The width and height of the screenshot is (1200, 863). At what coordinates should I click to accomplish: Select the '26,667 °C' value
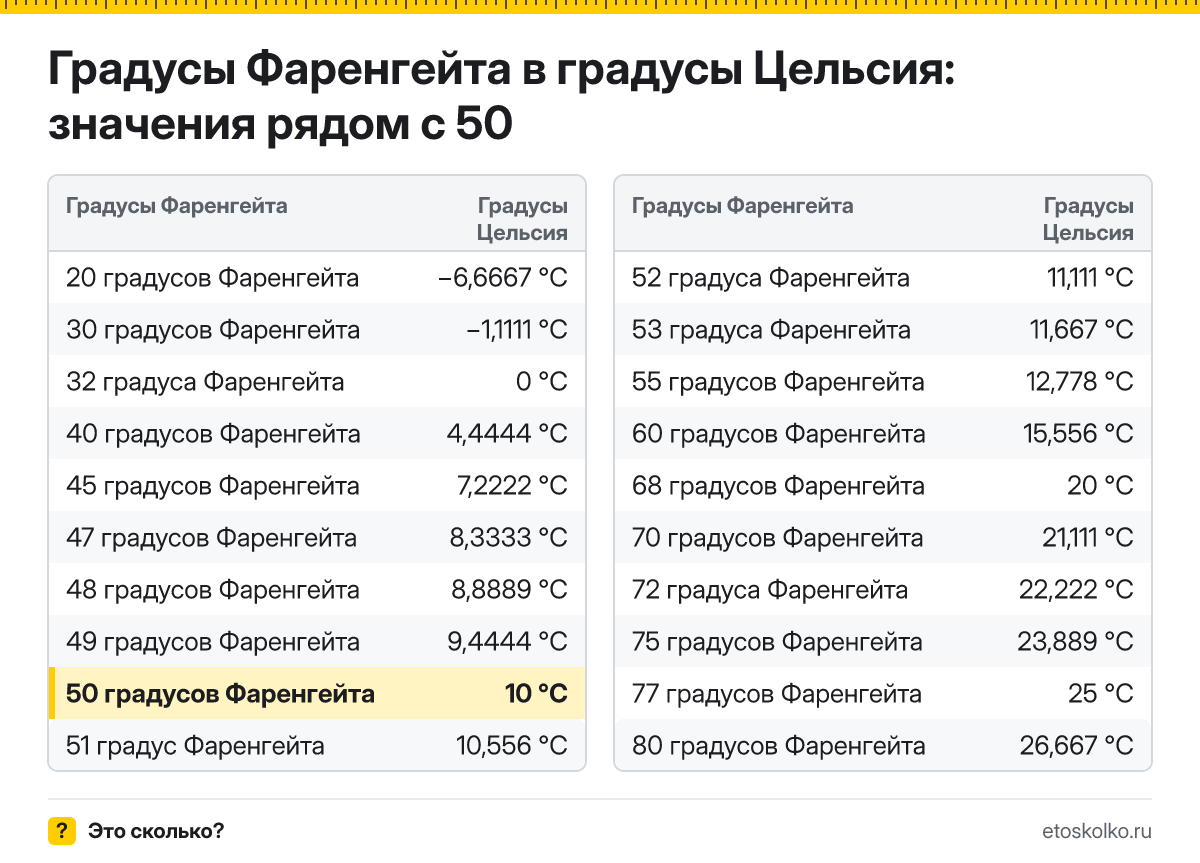tap(1077, 746)
